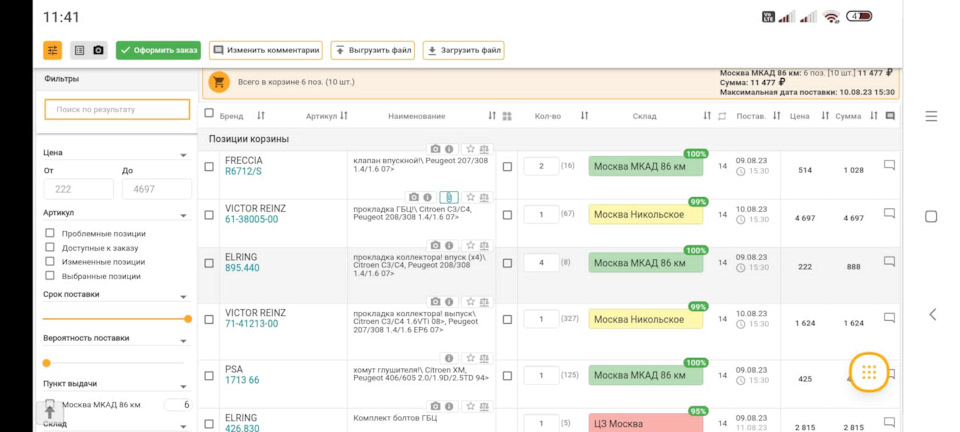Click 'Оформить заказ' green button

(159, 50)
